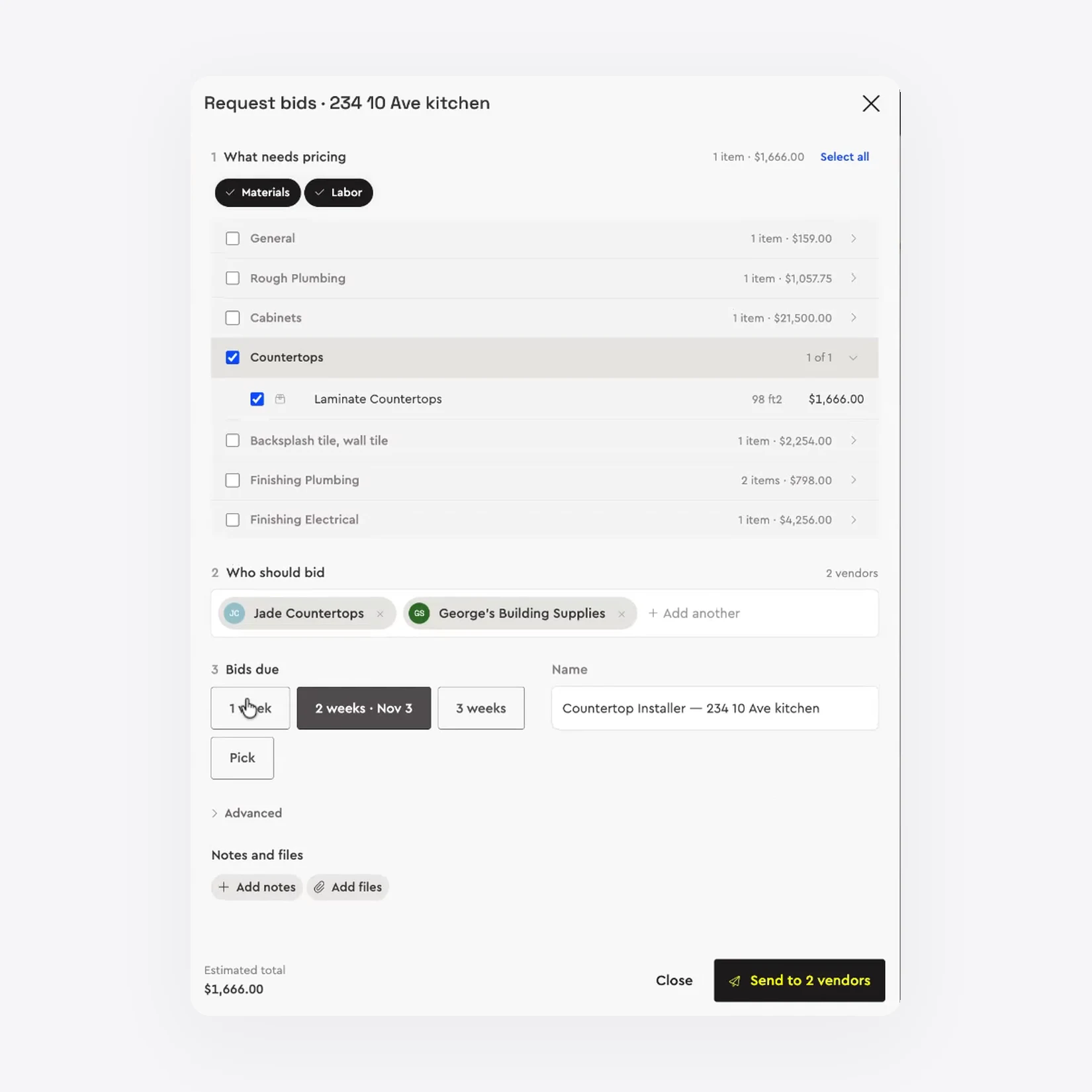Viewport: 1092px width, 1092px height.
Task: Click the Jade Countertops JC avatar
Action: 234,613
